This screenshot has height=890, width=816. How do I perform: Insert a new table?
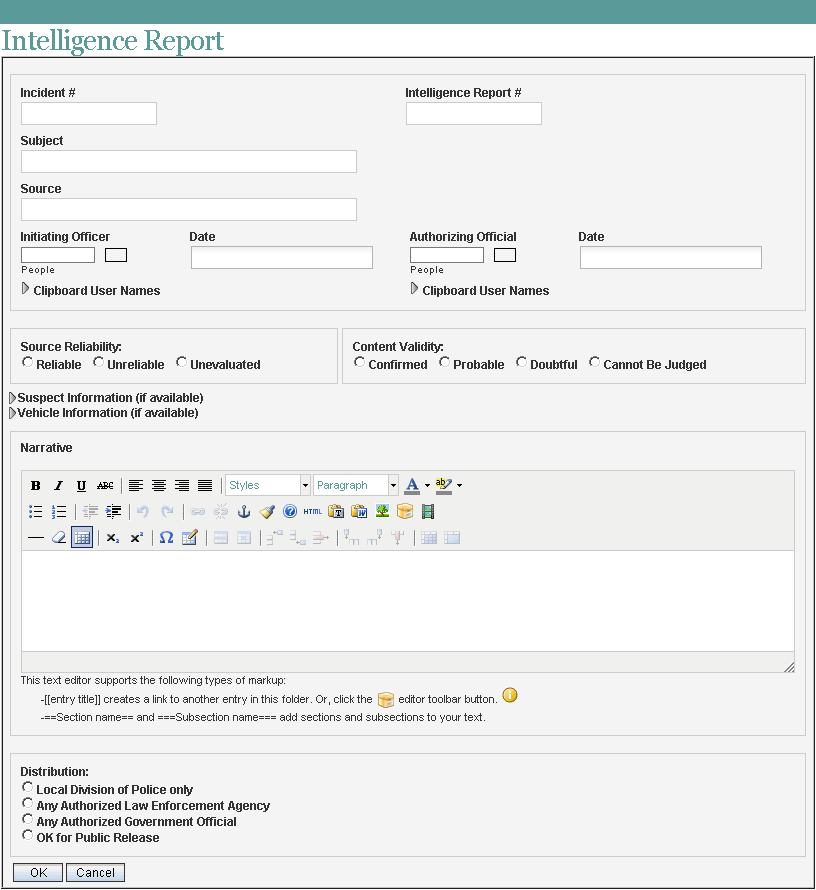click(x=82, y=538)
